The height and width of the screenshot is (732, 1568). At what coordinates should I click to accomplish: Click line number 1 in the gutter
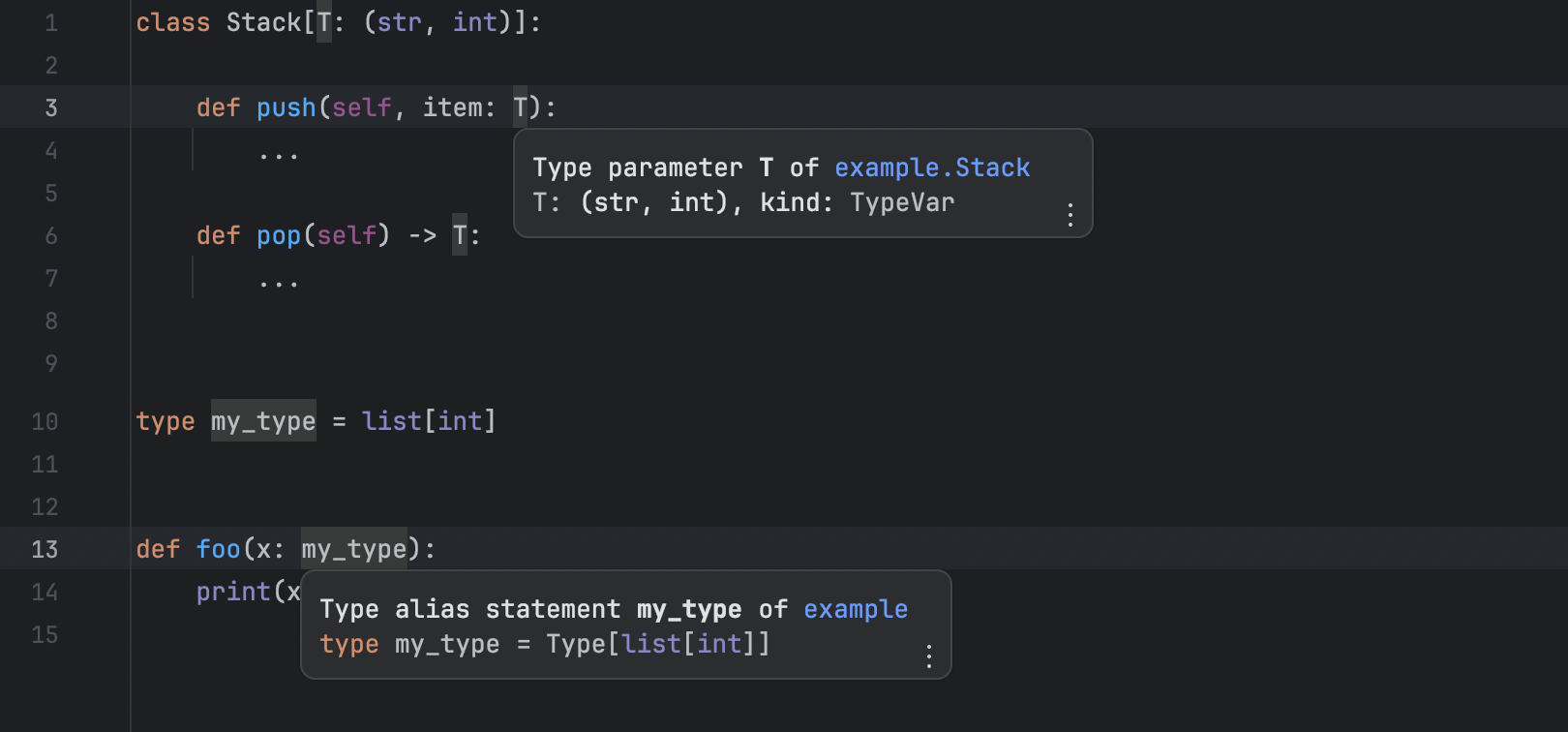[51, 22]
